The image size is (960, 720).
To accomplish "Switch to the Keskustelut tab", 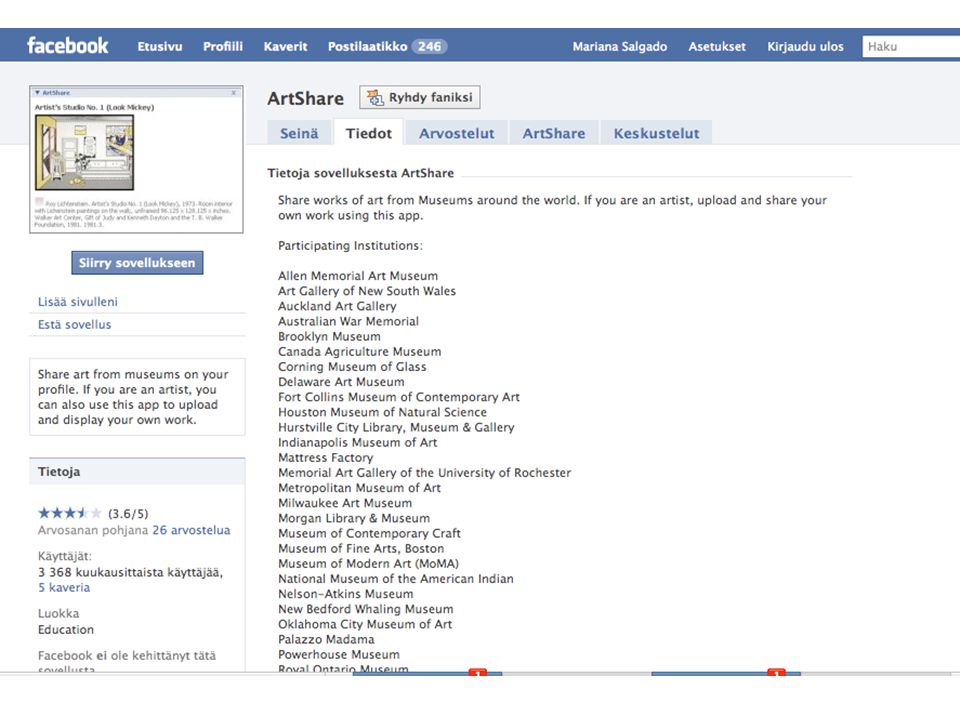I will pos(656,133).
